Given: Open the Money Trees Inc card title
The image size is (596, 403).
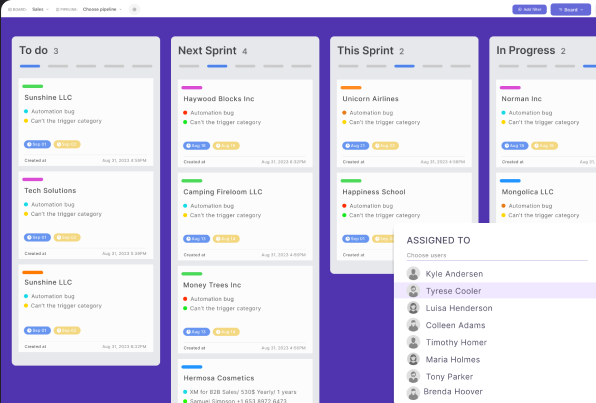Looking at the screenshot, I should [x=212, y=285].
